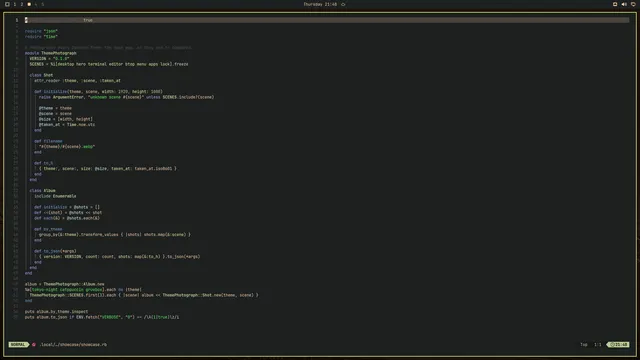Click the def initialize = @shots = [] line
Image resolution: width=640 pixels, height=360 pixels.
coord(67,207)
